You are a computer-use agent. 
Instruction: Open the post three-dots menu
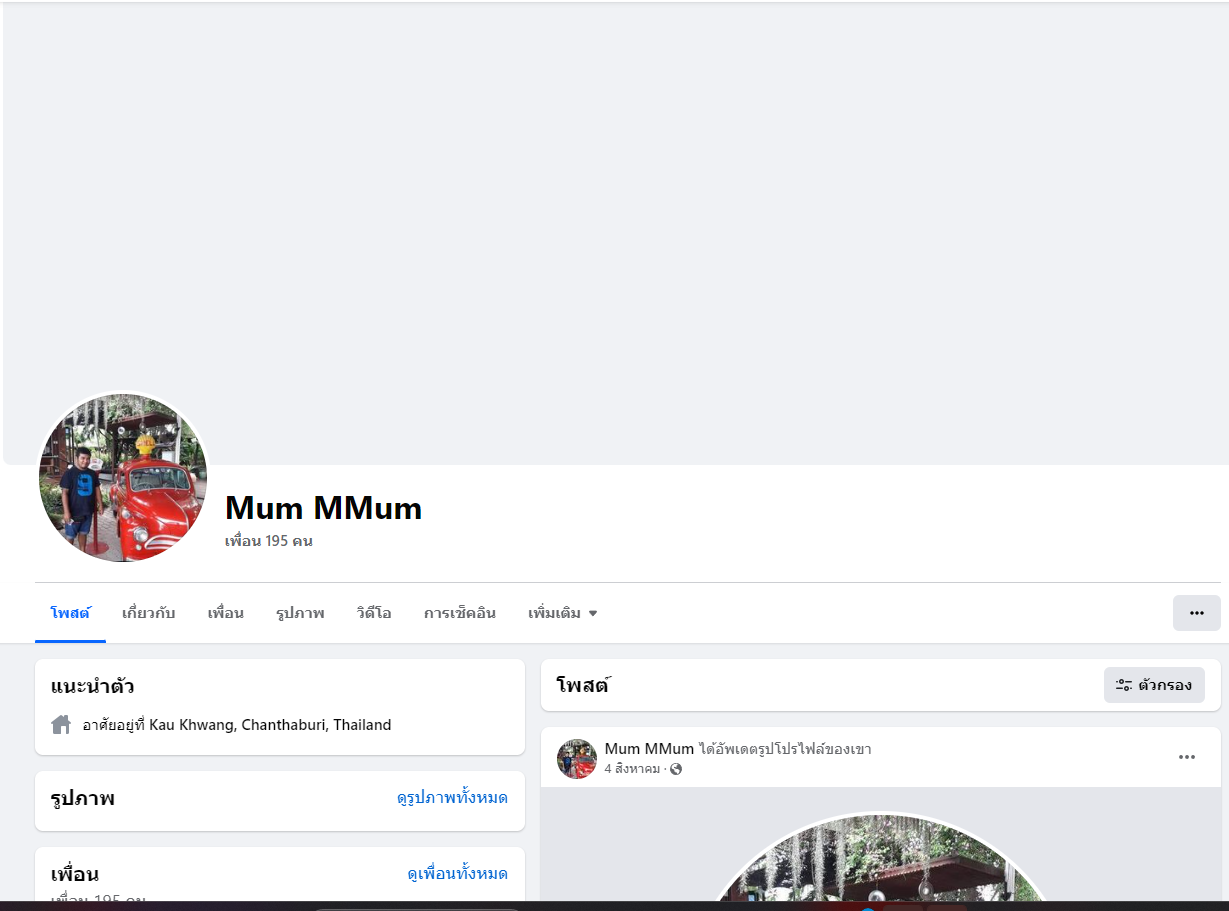tap(1187, 757)
